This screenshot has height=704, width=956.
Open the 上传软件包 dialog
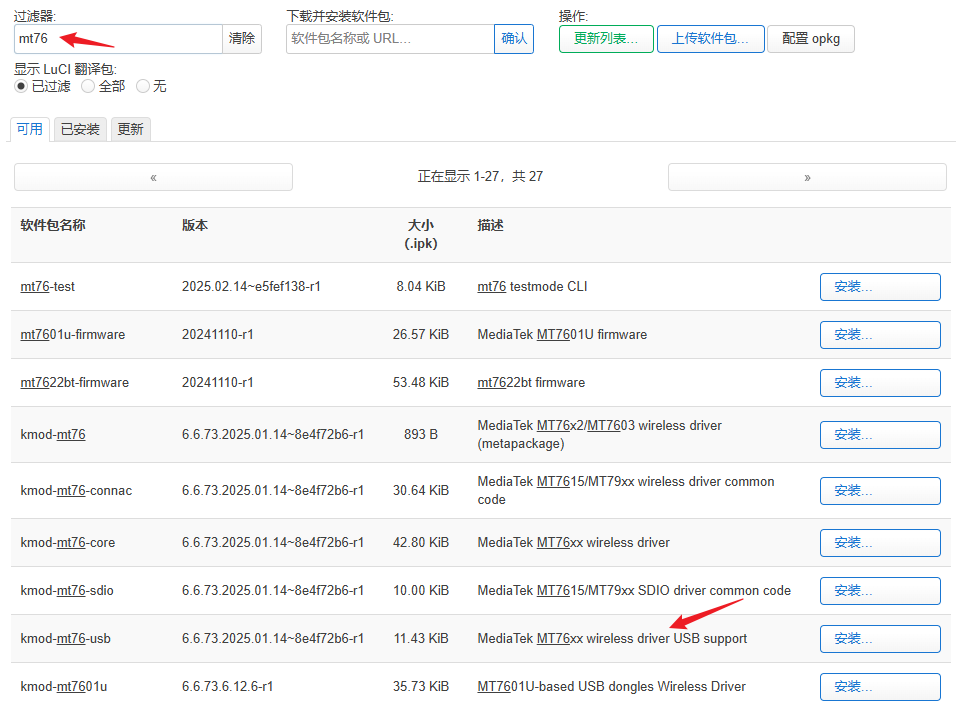(x=709, y=39)
